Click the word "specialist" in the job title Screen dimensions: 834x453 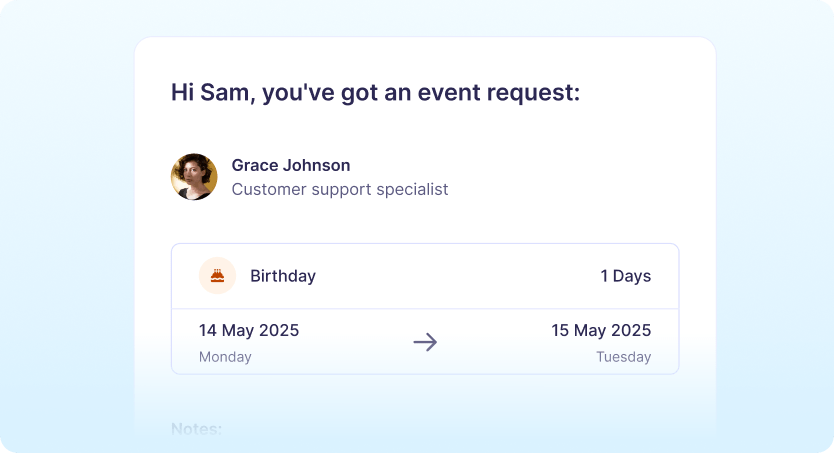(412, 189)
